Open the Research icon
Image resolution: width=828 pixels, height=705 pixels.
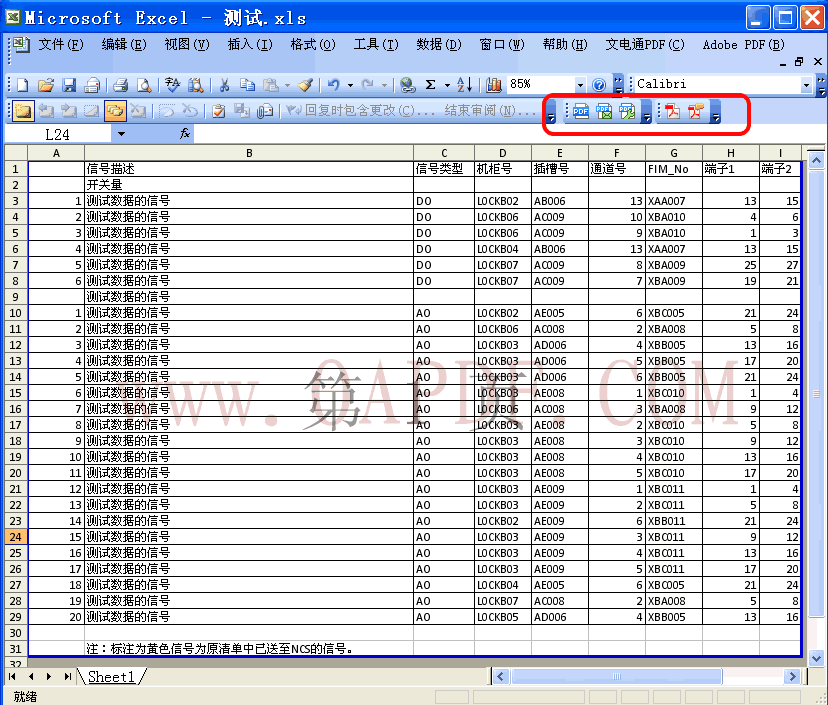[x=195, y=84]
